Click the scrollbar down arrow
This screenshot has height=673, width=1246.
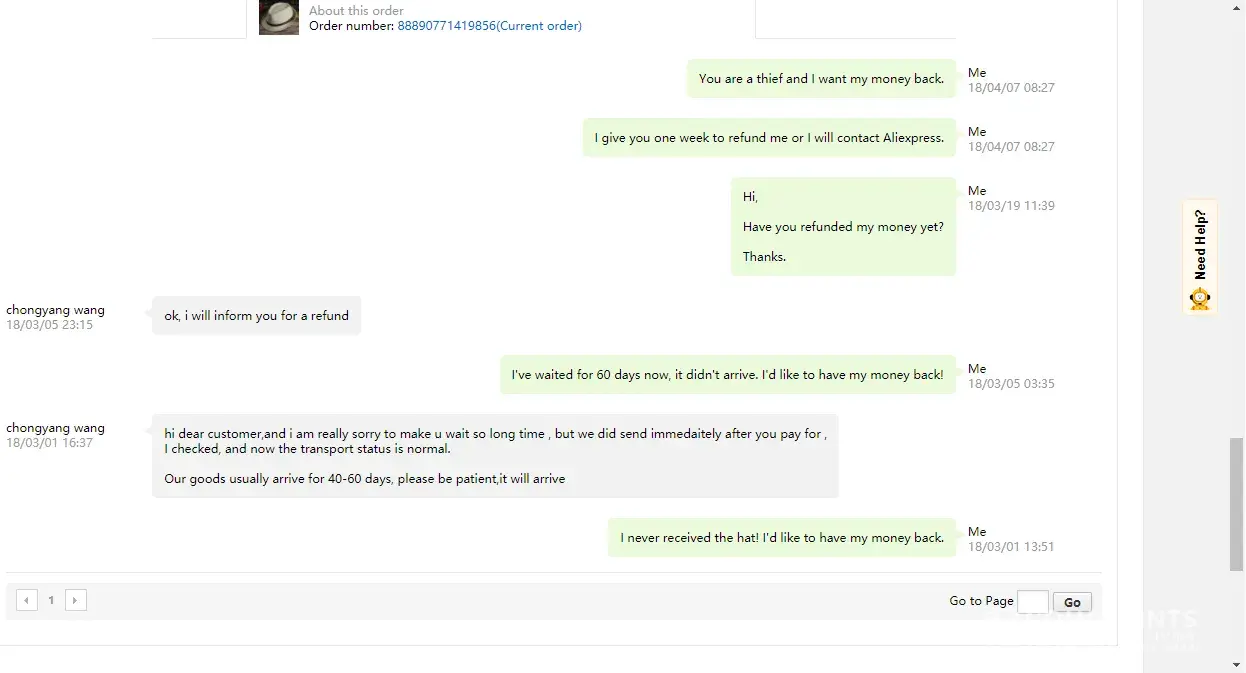(1237, 665)
